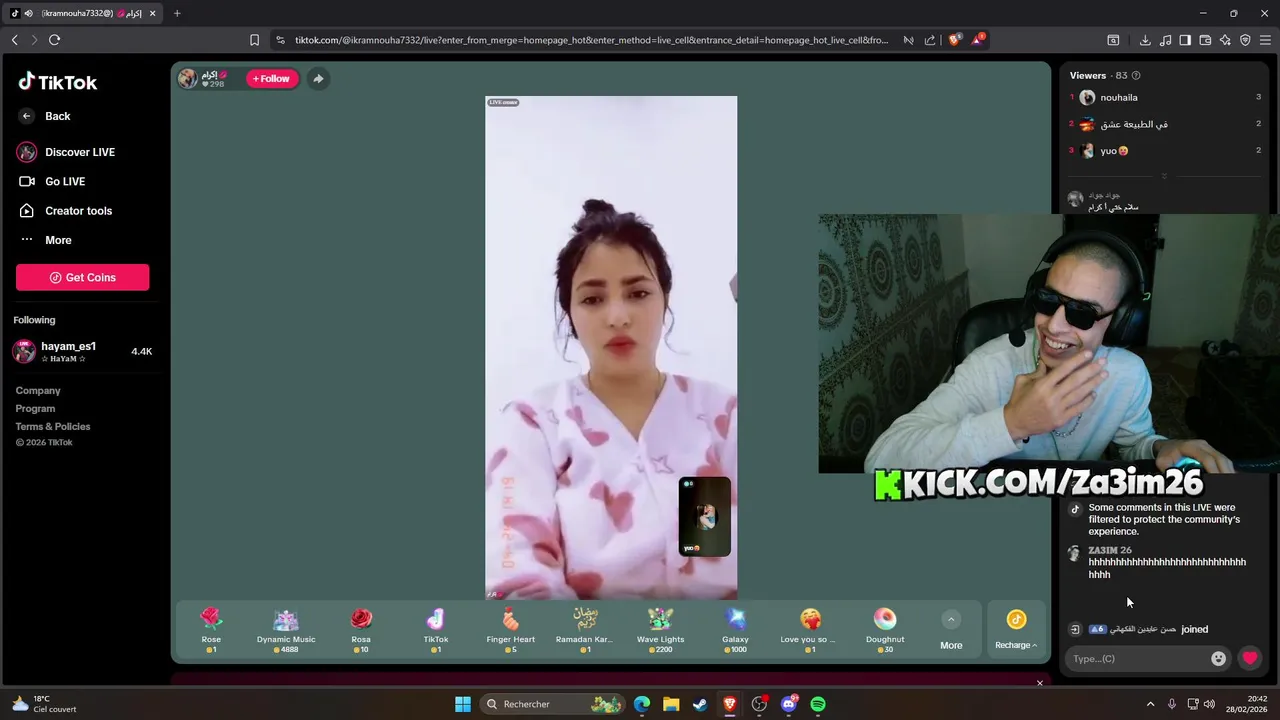The image size is (1280, 720).
Task: Open Spotify from taskbar
Action: 818,704
